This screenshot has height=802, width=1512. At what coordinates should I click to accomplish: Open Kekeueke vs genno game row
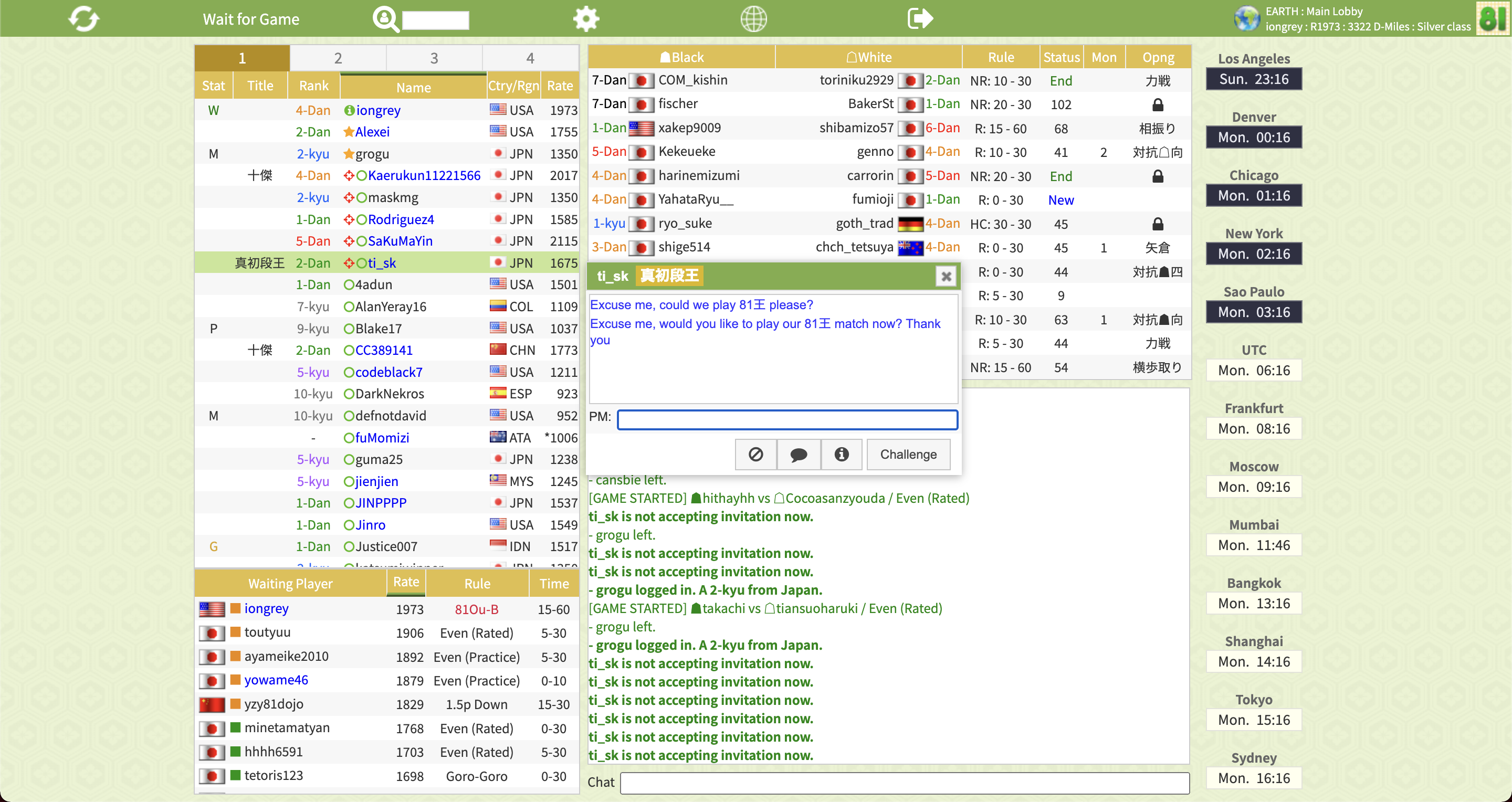click(889, 152)
